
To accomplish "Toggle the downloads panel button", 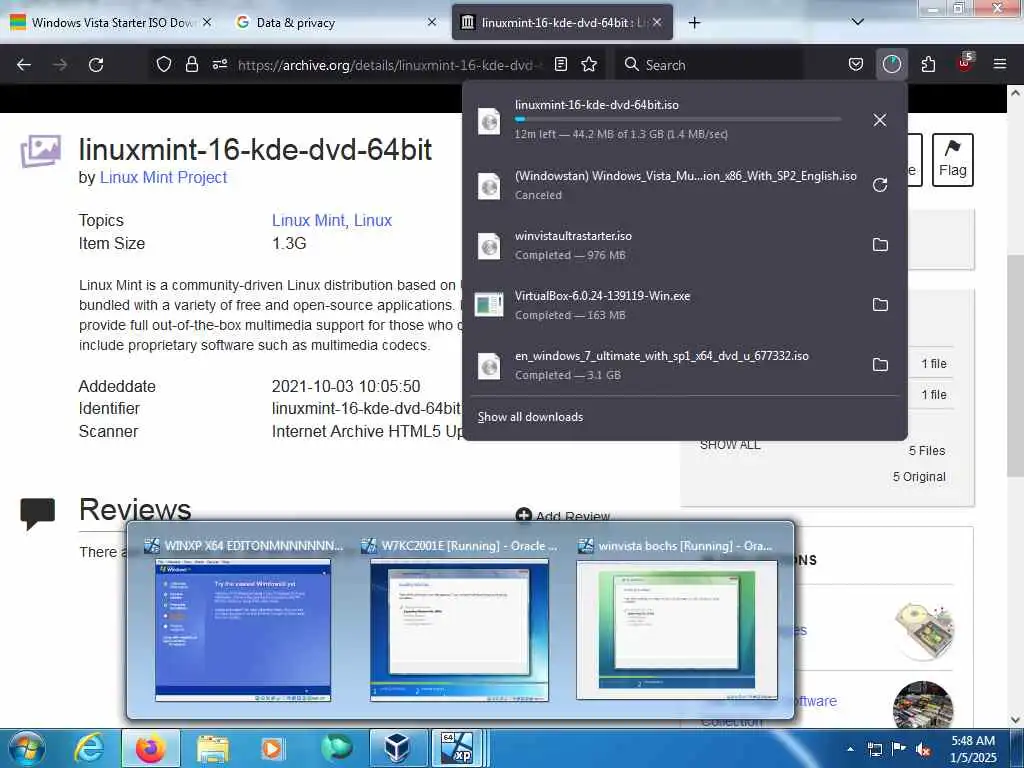I will click(891, 65).
